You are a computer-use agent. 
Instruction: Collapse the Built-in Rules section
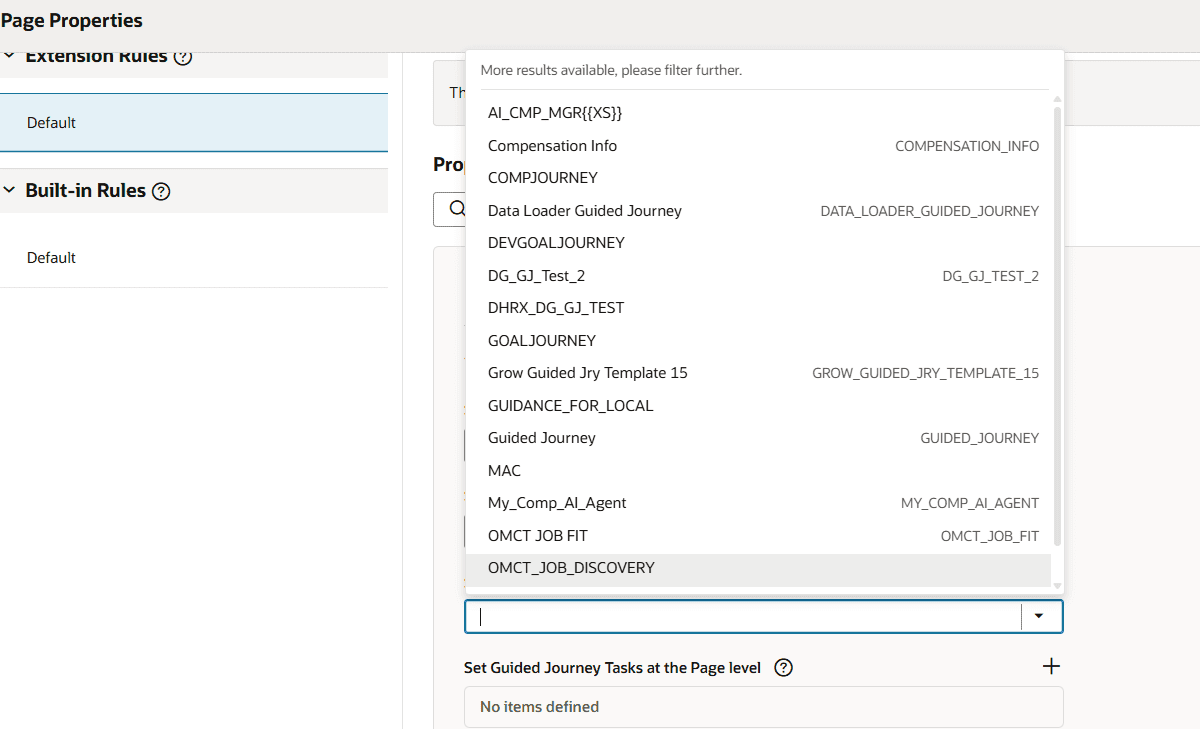coord(10,190)
